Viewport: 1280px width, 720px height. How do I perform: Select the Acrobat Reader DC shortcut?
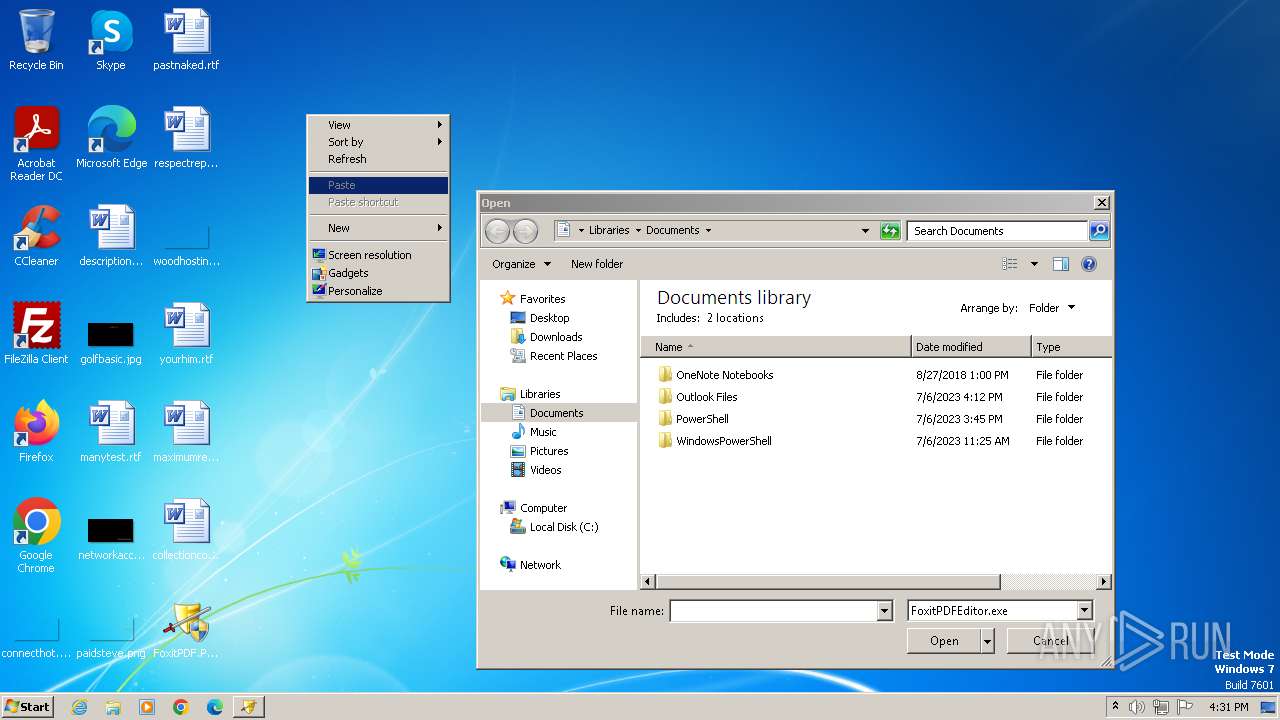point(36,144)
